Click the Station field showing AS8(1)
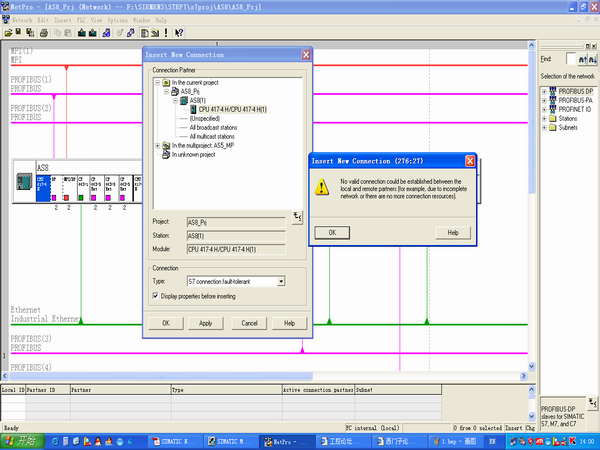 click(x=236, y=236)
